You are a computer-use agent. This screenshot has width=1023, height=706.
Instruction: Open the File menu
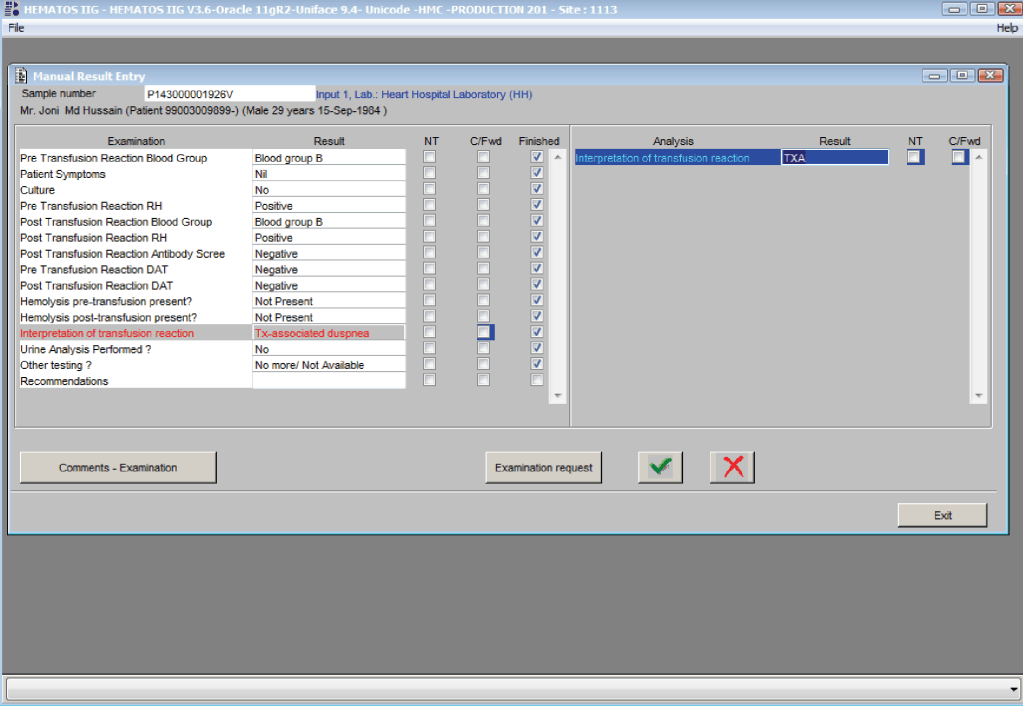pos(16,28)
